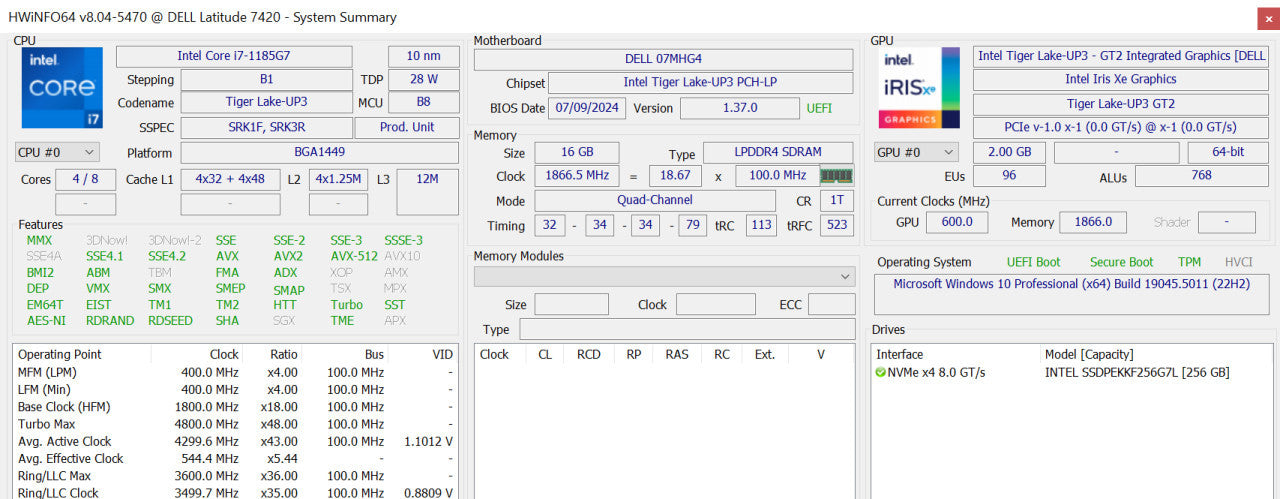The height and width of the screenshot is (499, 1280).
Task: Click the Secure Boot status label
Action: pos(1121,262)
